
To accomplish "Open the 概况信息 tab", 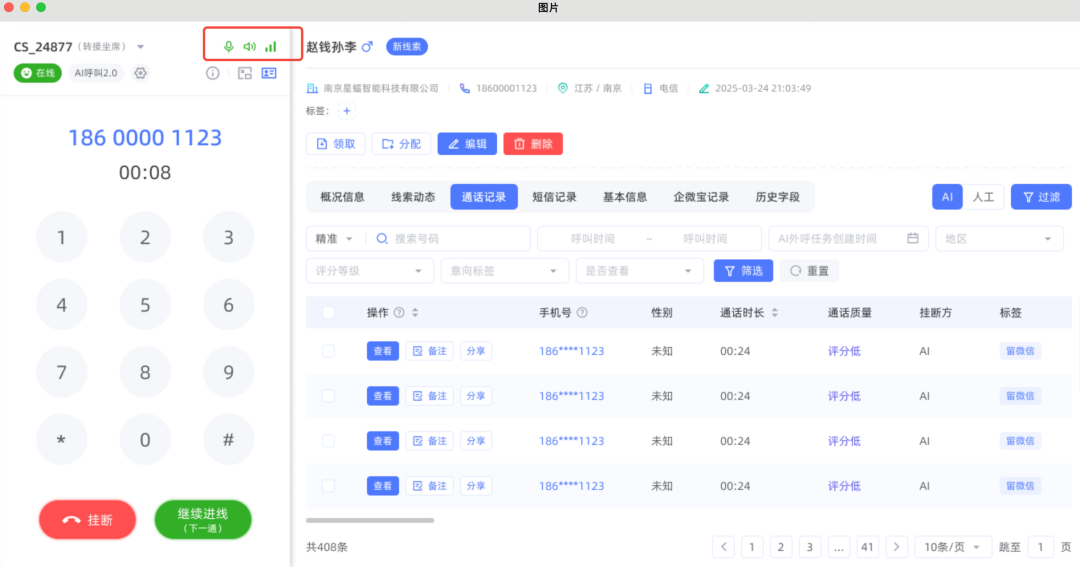I will pyautogui.click(x=342, y=197).
